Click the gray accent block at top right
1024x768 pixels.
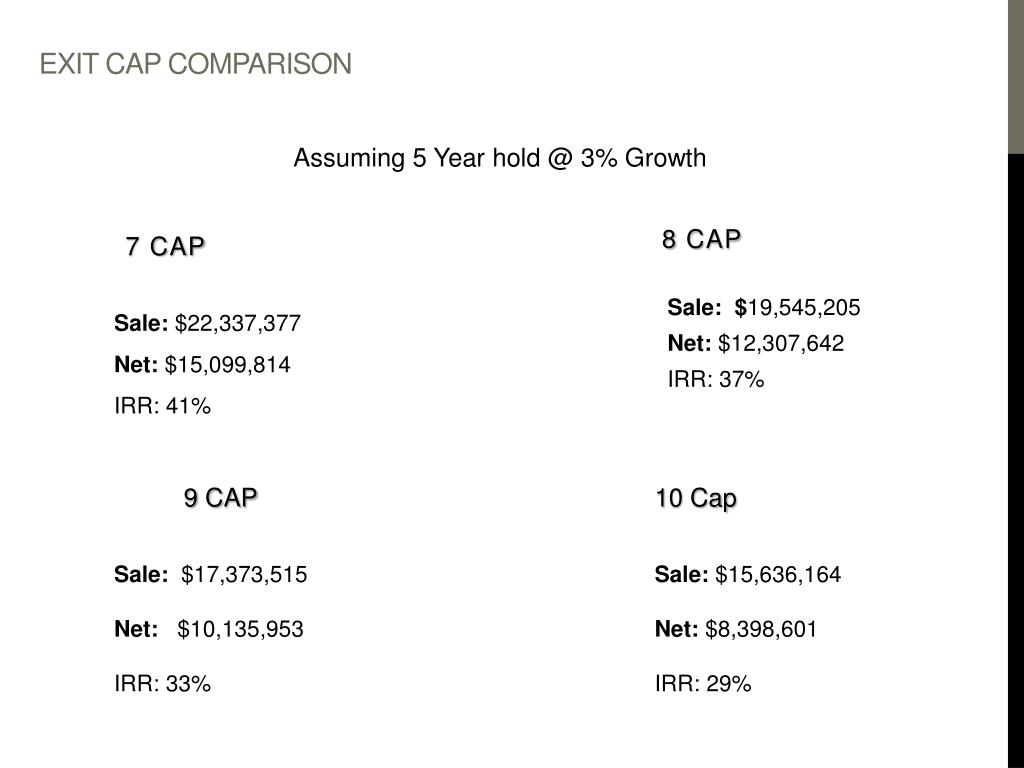1015,77
